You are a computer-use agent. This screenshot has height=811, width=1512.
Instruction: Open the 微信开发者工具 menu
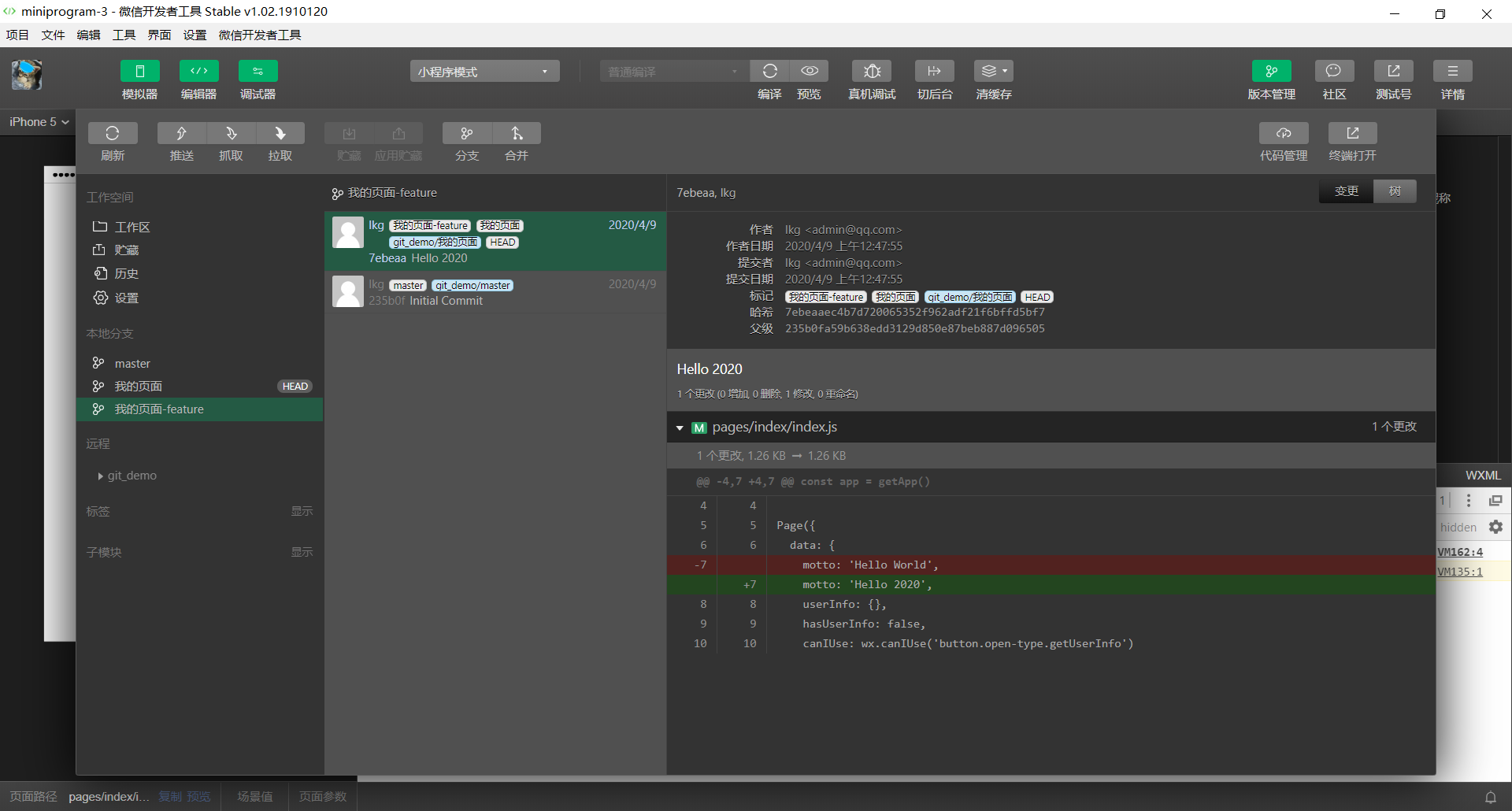(x=260, y=35)
